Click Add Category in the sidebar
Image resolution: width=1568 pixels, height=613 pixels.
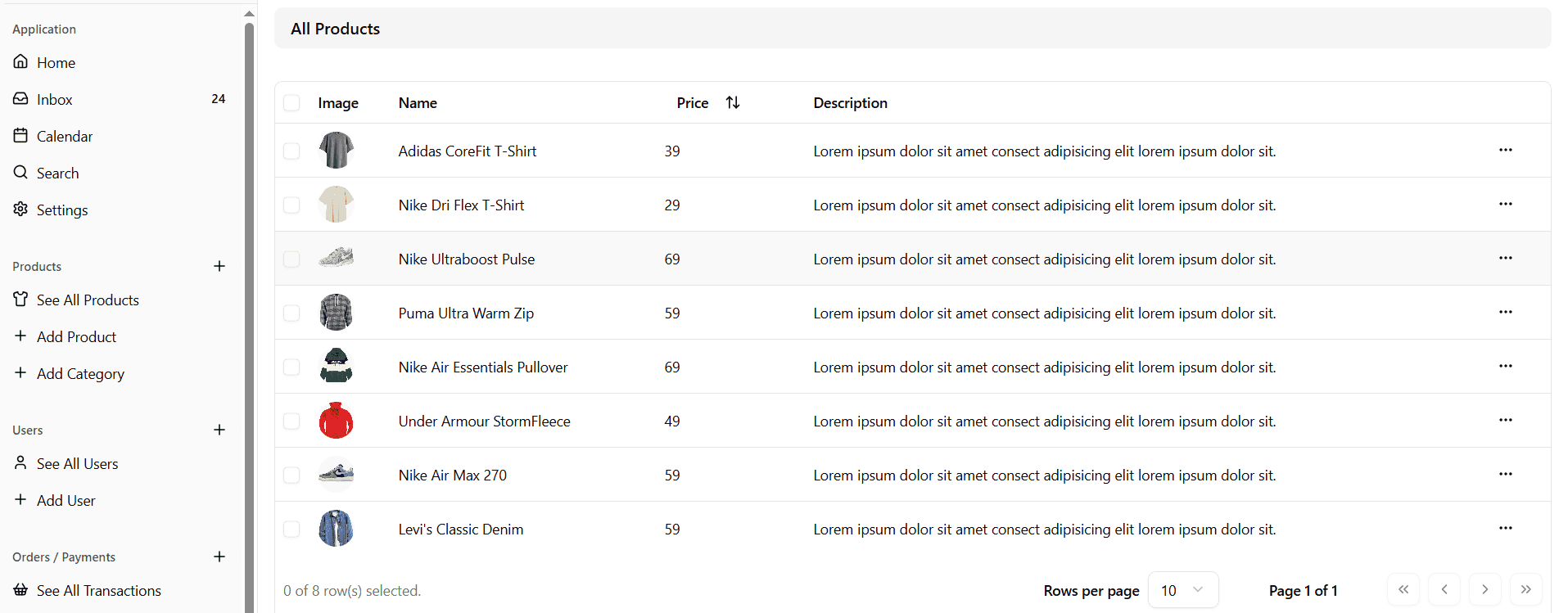coord(80,373)
